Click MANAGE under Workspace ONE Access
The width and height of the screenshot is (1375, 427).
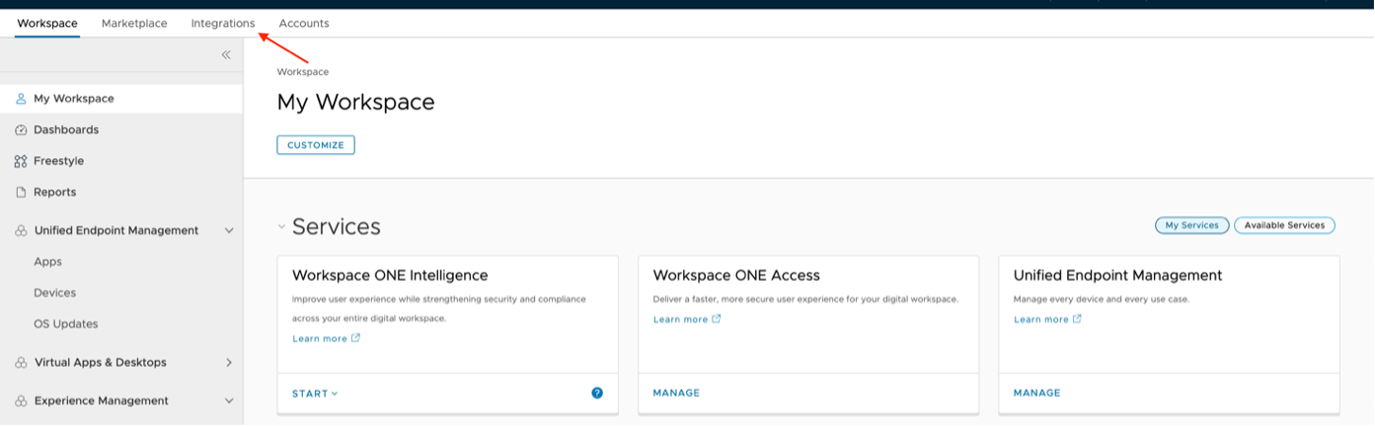676,393
